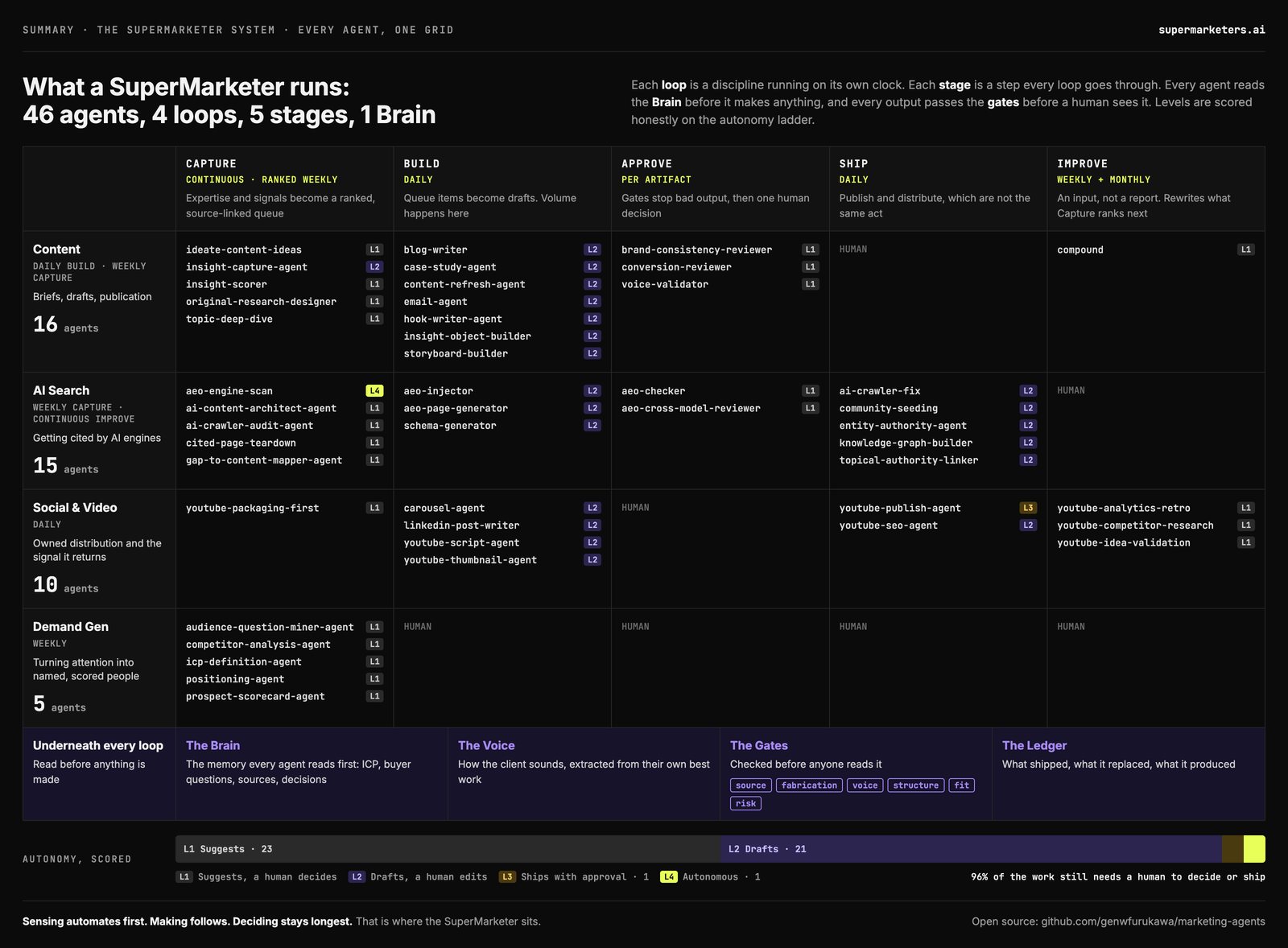1288x948 pixels.
Task: Click the L3 badge beside youtube-publish-agent
Action: [x=1028, y=508]
